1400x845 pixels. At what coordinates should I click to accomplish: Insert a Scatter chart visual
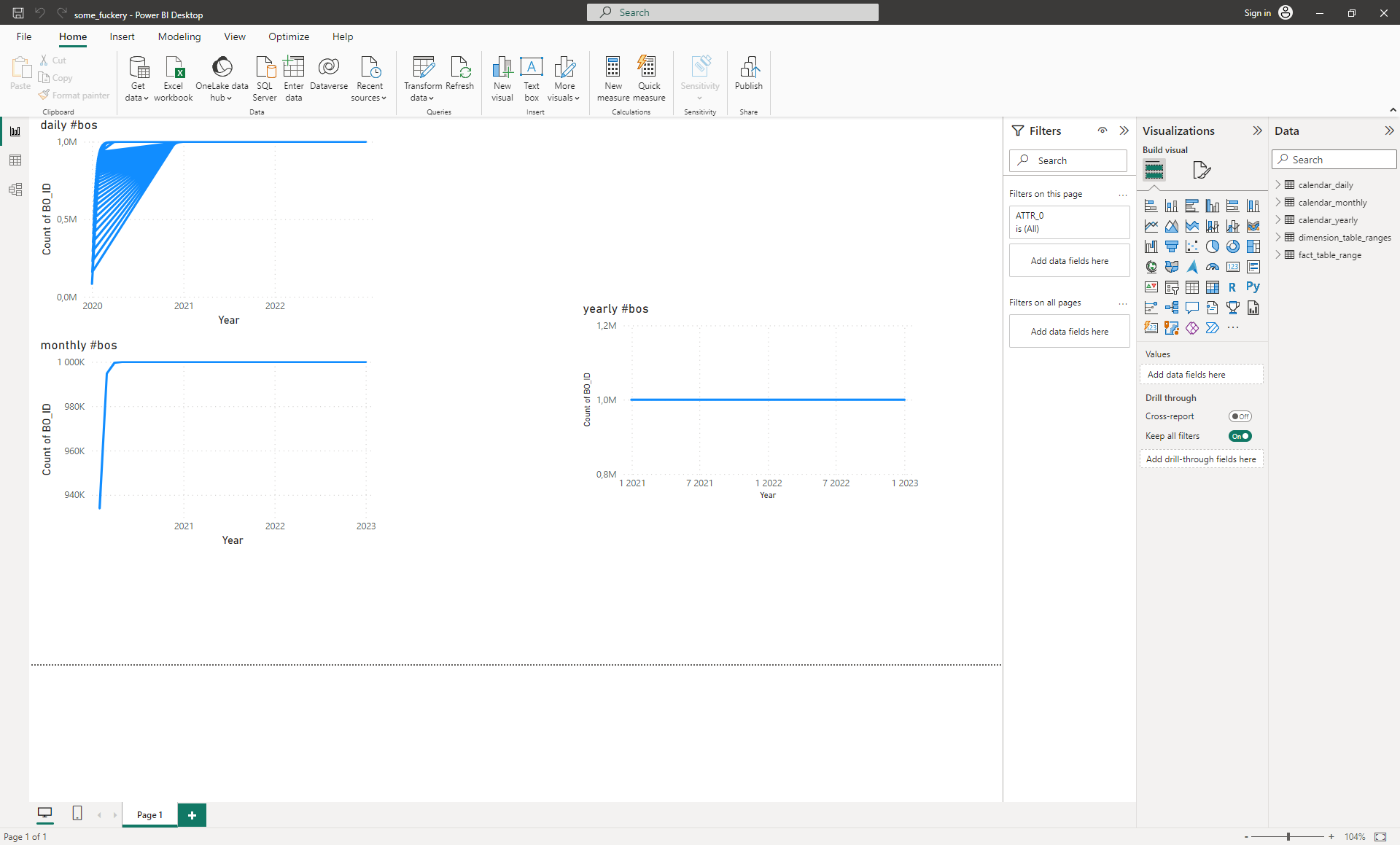1191,246
